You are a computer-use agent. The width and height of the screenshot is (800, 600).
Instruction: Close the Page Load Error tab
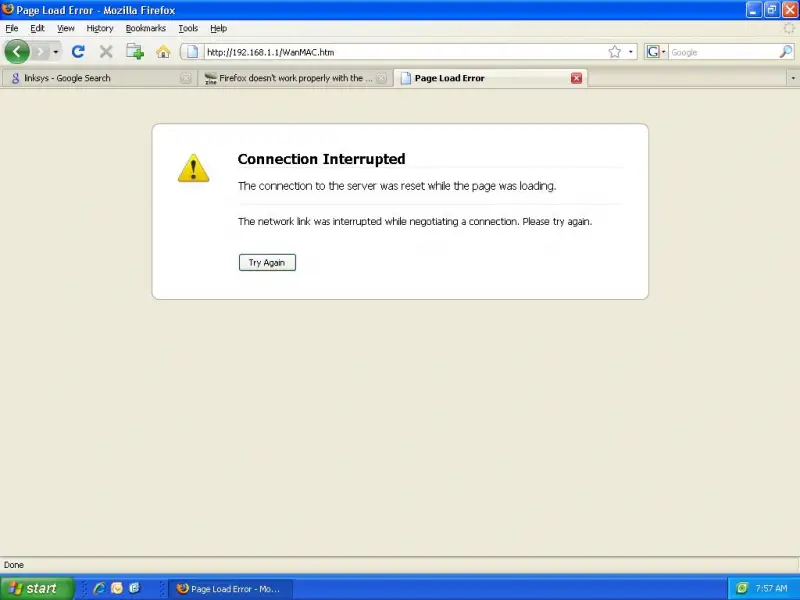(576, 78)
